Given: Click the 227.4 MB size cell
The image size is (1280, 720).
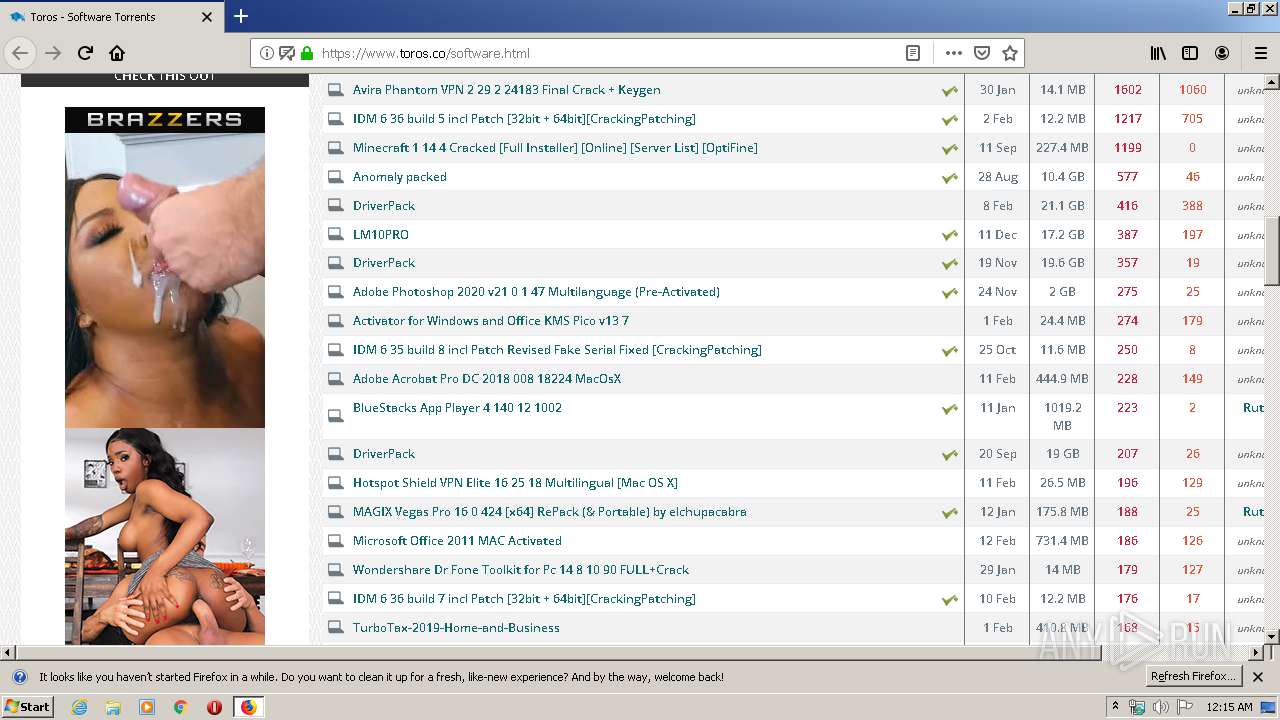Looking at the screenshot, I should [x=1062, y=148].
